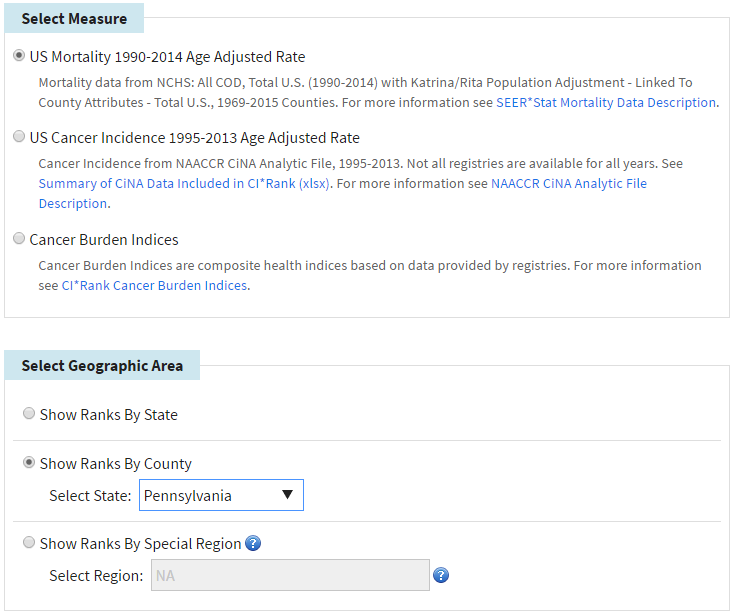Viewport: 734px width, 614px height.
Task: Click the composite health indices description text
Action: [x=300, y=265]
